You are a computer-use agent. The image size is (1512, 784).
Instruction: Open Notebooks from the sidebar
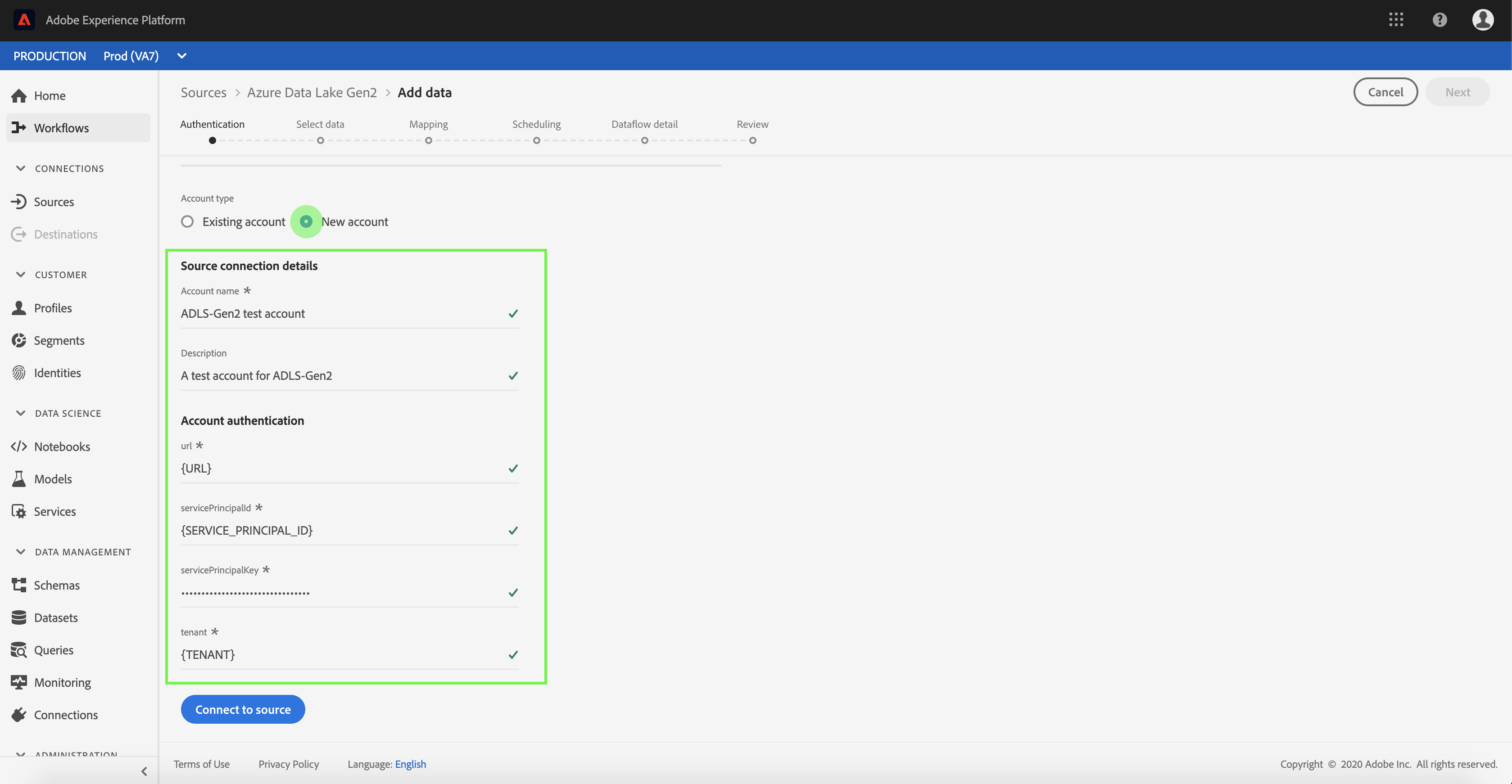(62, 446)
